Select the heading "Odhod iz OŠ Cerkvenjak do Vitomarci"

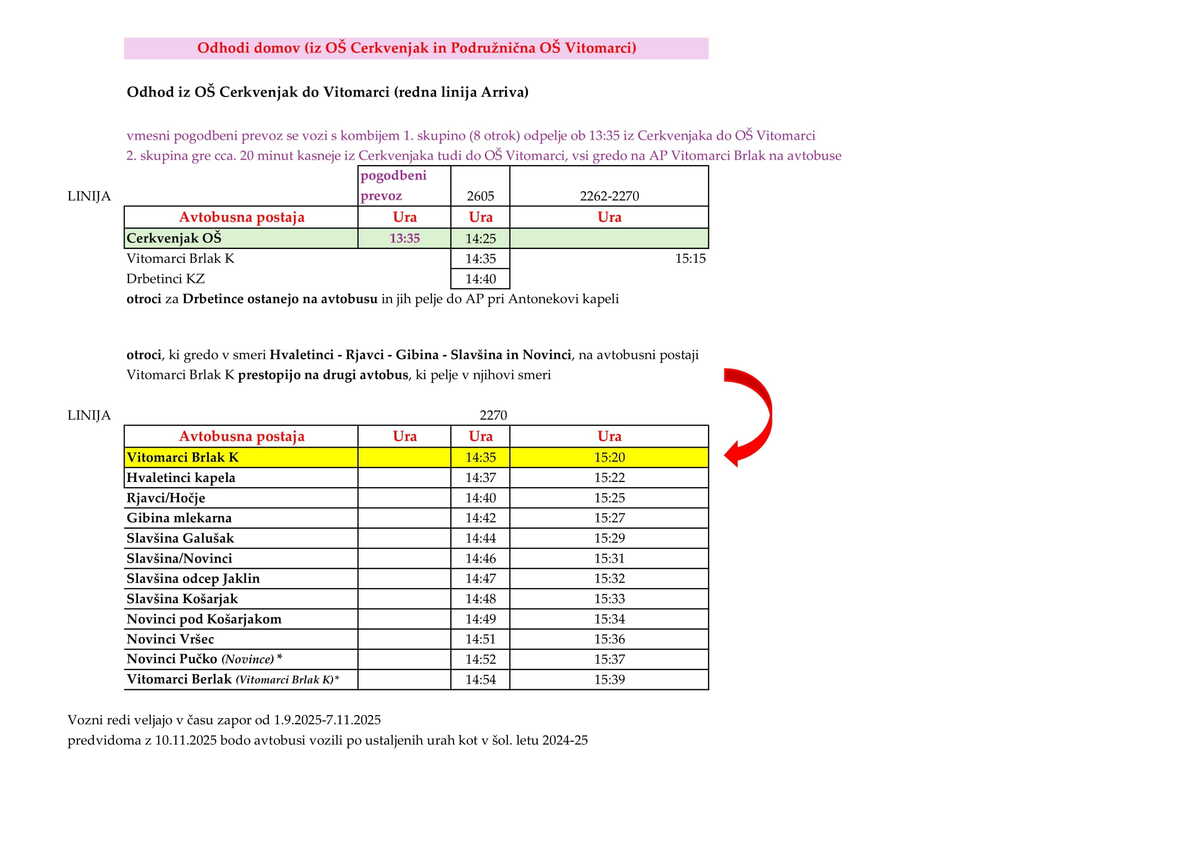point(327,92)
